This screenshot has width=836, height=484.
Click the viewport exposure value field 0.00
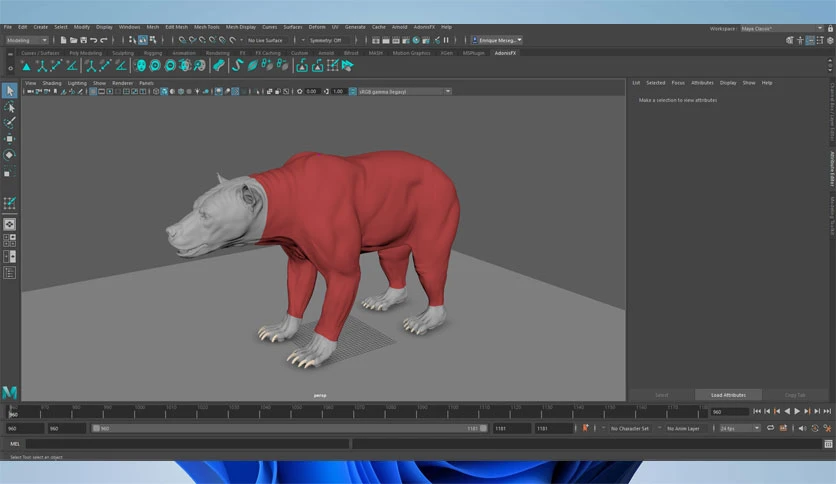click(312, 92)
